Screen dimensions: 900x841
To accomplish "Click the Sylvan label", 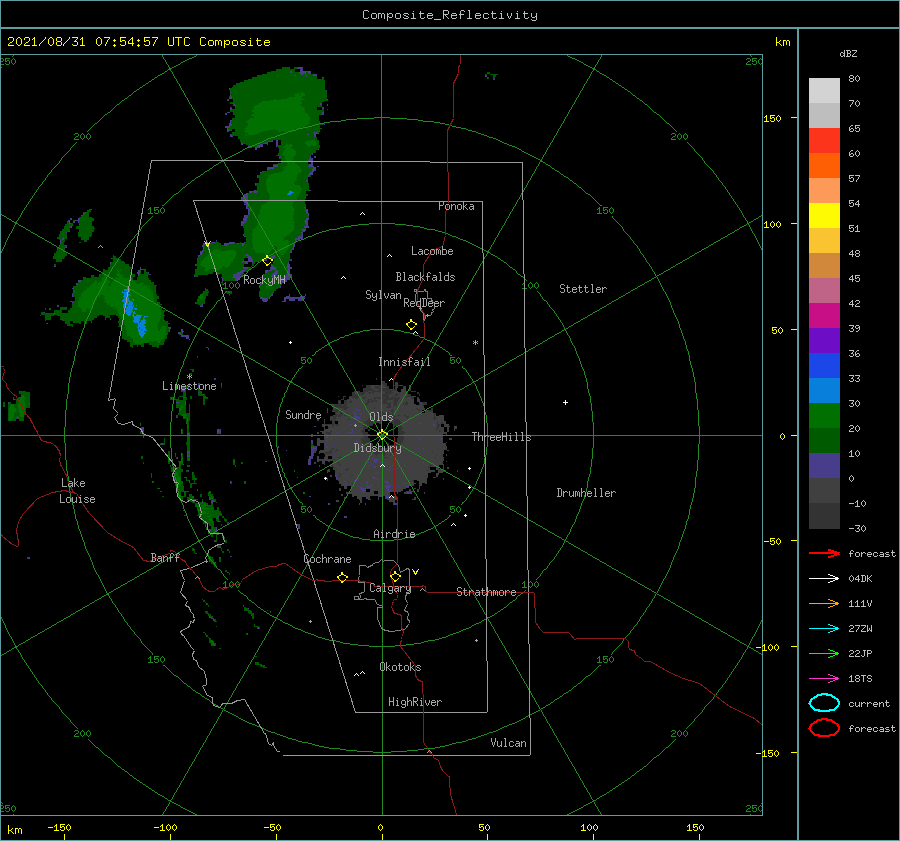I will coord(383,295).
